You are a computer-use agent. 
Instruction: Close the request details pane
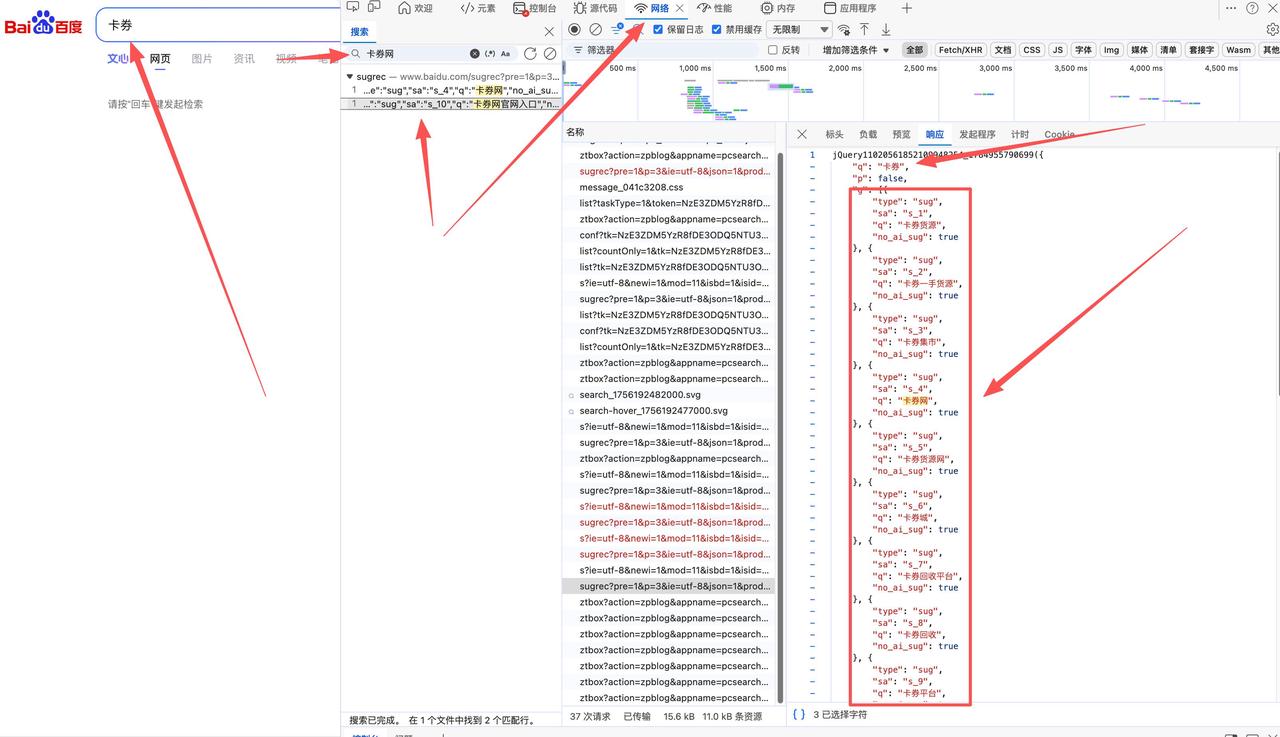tap(802, 134)
